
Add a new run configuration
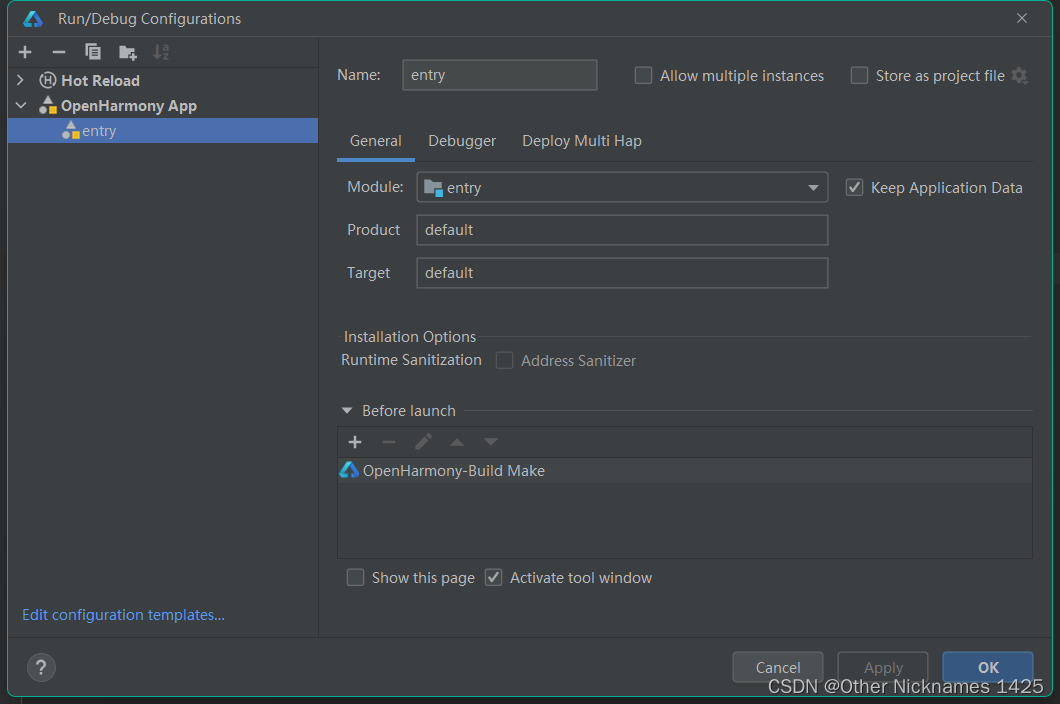coord(25,51)
